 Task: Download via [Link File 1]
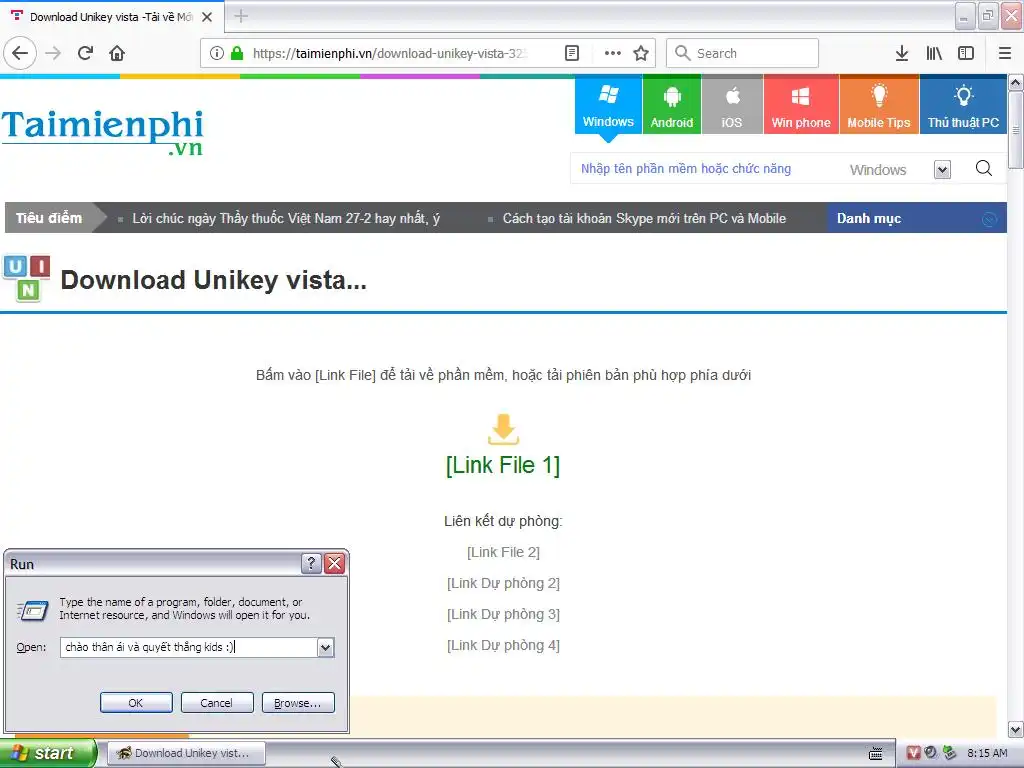(503, 465)
